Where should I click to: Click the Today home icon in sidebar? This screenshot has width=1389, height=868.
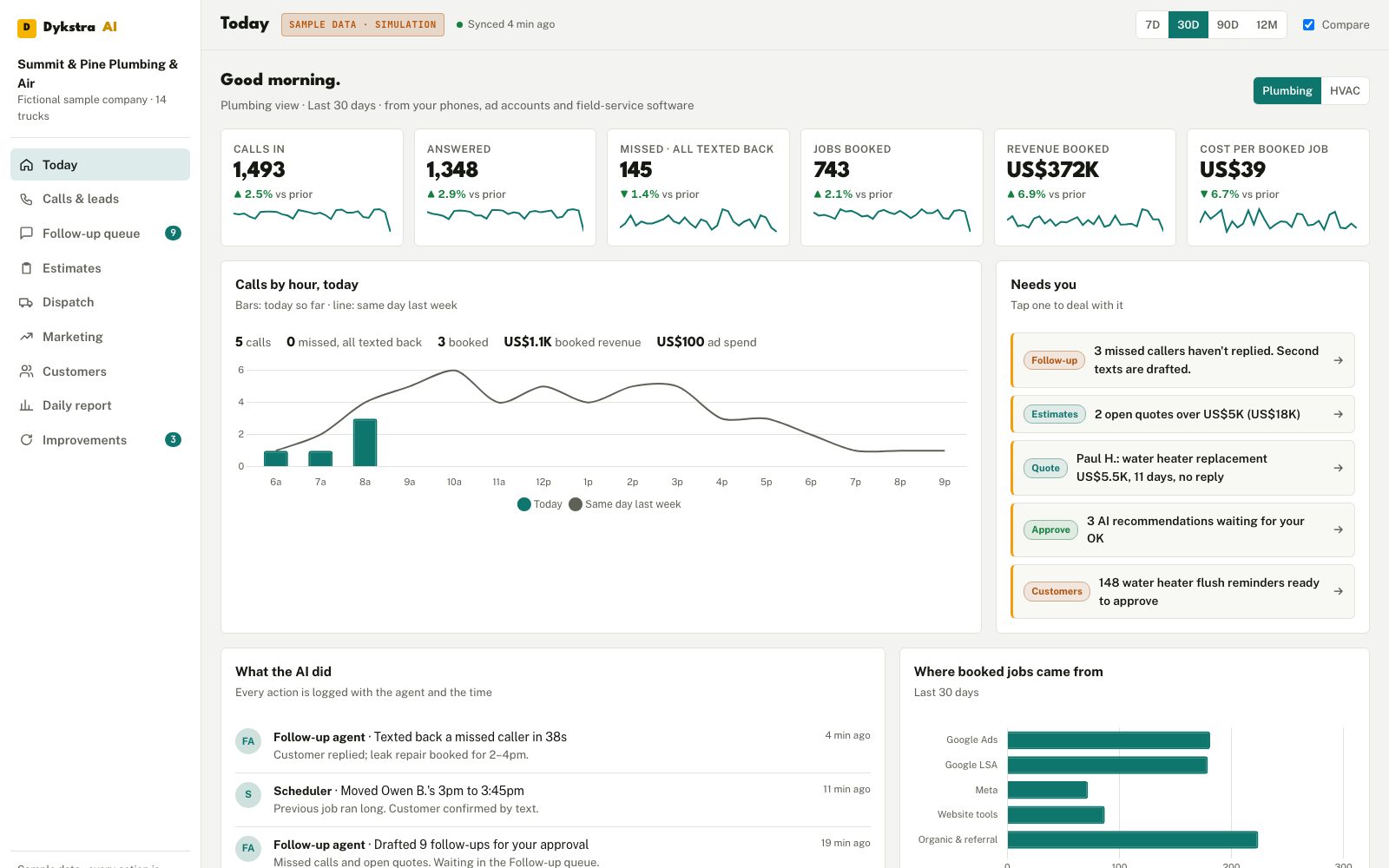point(26,165)
